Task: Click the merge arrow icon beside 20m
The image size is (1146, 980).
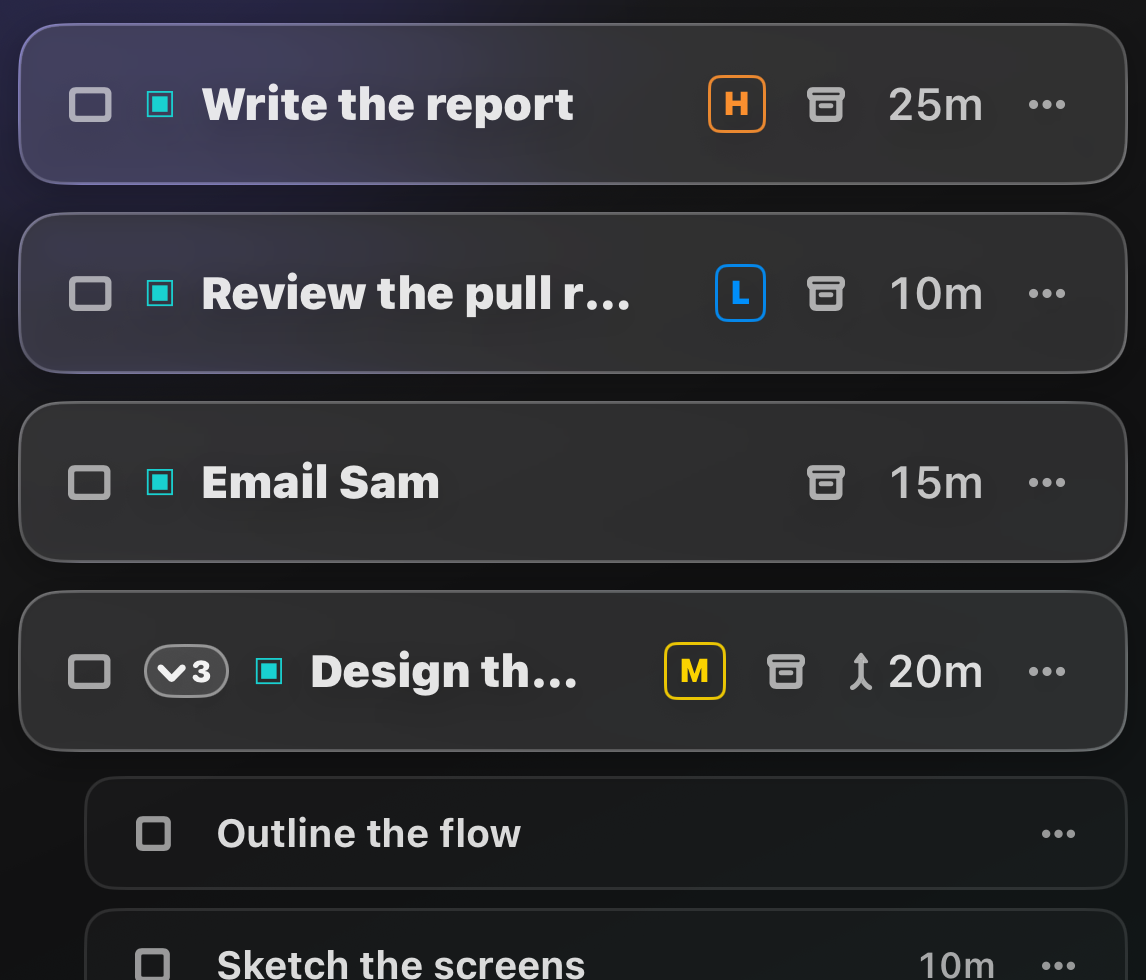Action: pos(861,672)
